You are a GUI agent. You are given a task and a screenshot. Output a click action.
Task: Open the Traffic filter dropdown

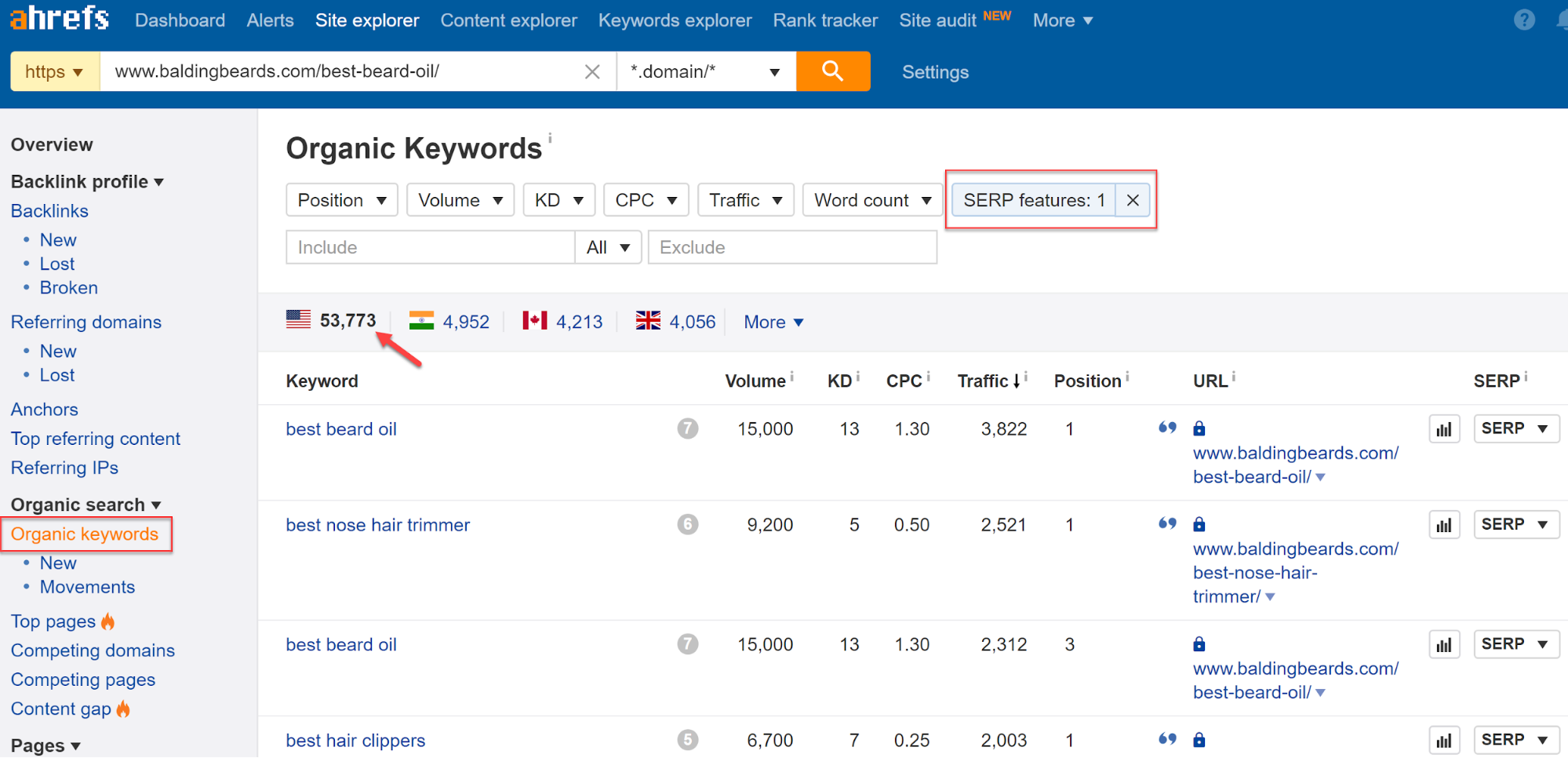(746, 200)
